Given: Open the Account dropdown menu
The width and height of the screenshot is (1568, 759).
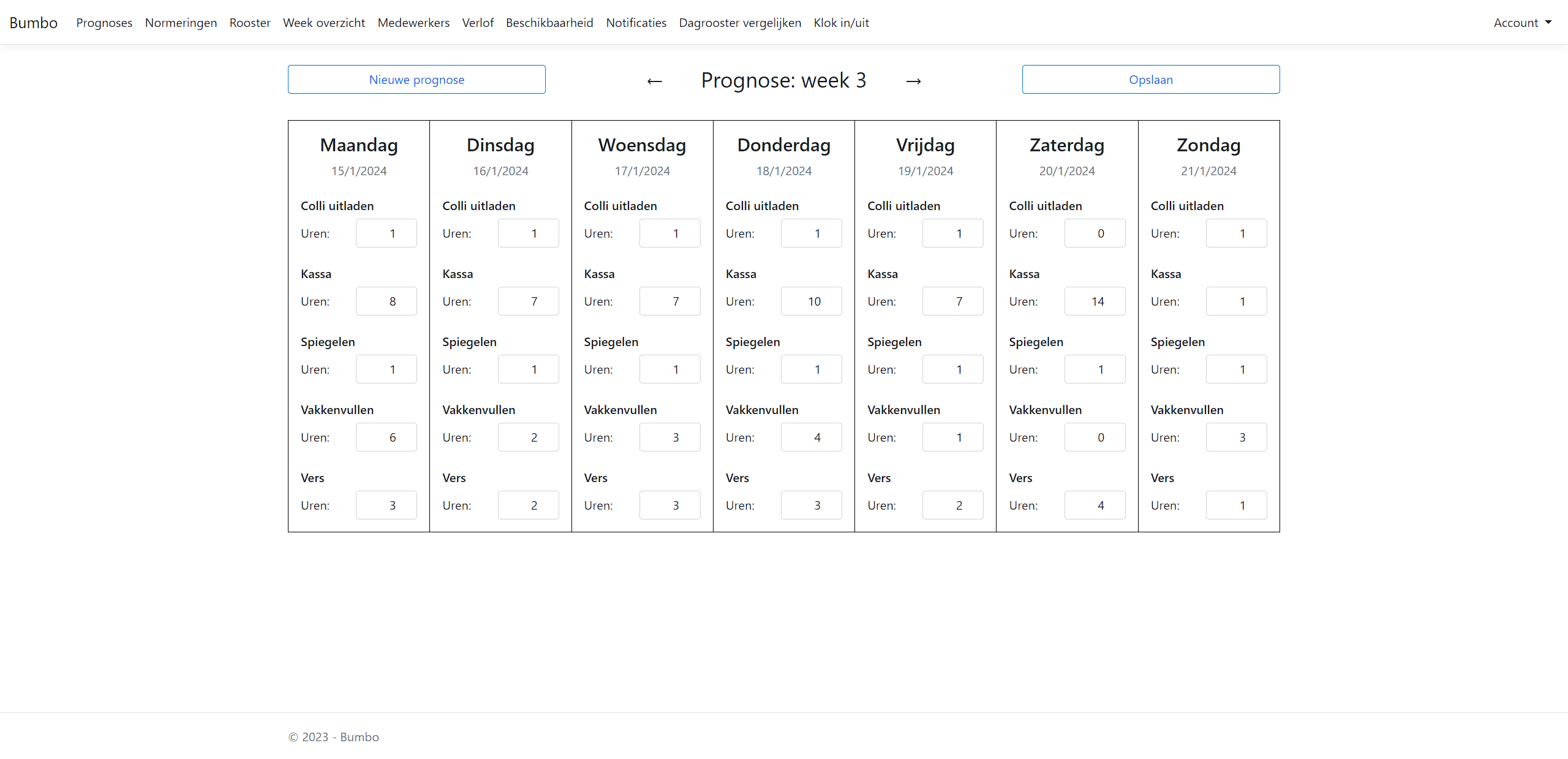Looking at the screenshot, I should click(1523, 23).
